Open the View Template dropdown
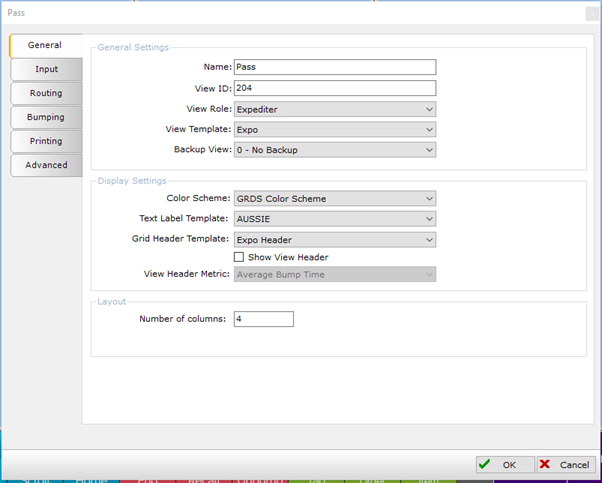Screen dimensions: 602x483 point(334,129)
